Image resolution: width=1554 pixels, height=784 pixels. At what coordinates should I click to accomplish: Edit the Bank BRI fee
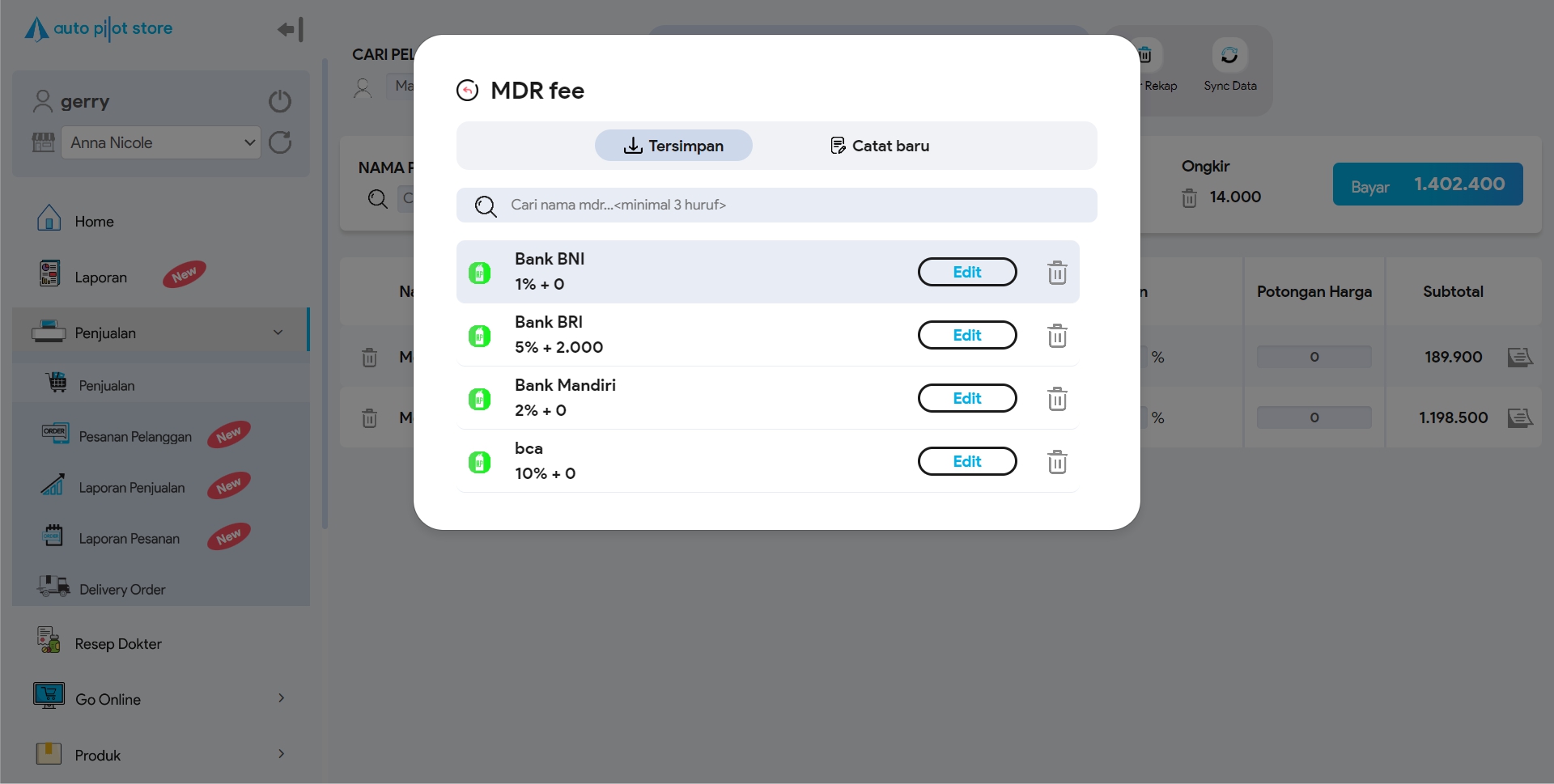(x=966, y=336)
